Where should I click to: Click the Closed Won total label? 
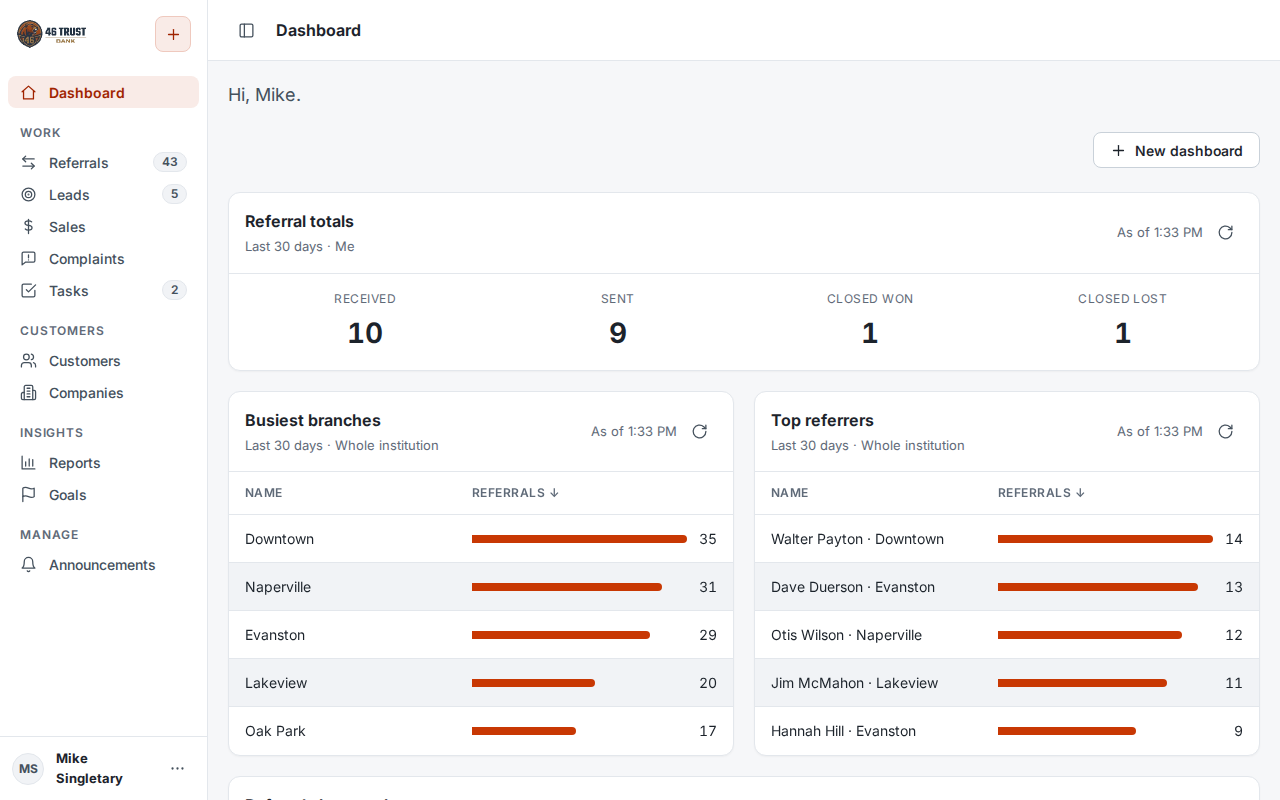pyautogui.click(x=870, y=299)
